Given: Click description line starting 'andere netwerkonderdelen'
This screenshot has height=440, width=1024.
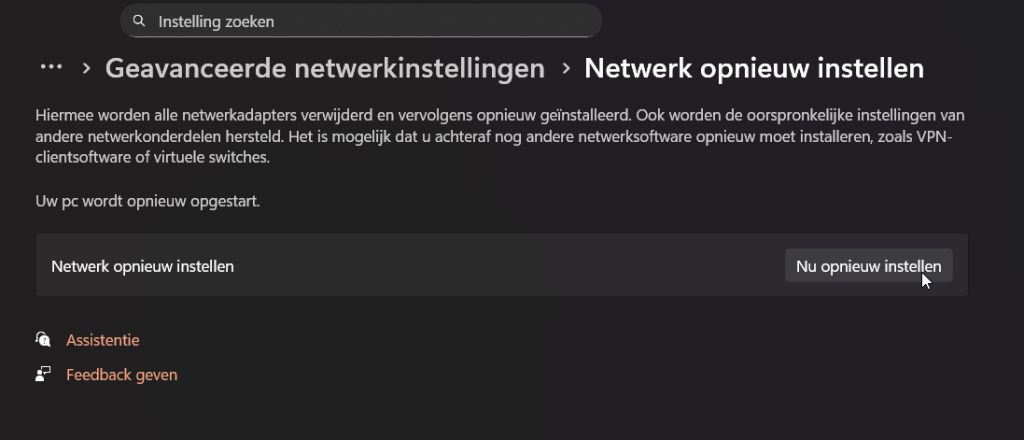Looking at the screenshot, I should (x=300, y=137).
